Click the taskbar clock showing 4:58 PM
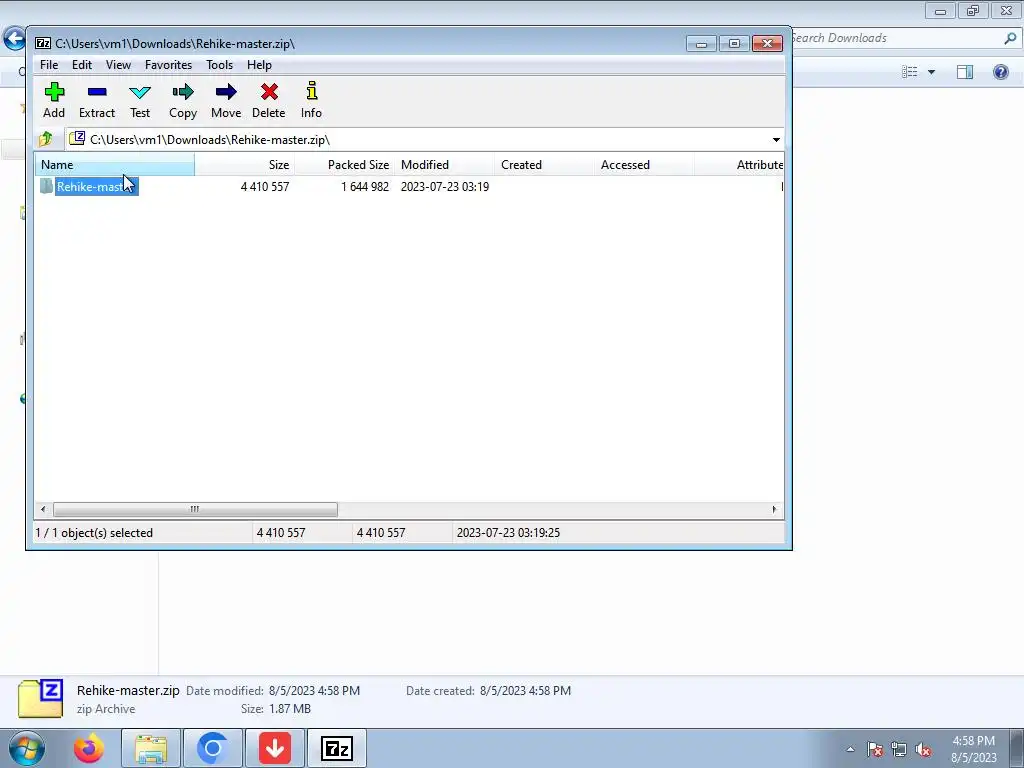This screenshot has height=768, width=1024. (x=973, y=749)
